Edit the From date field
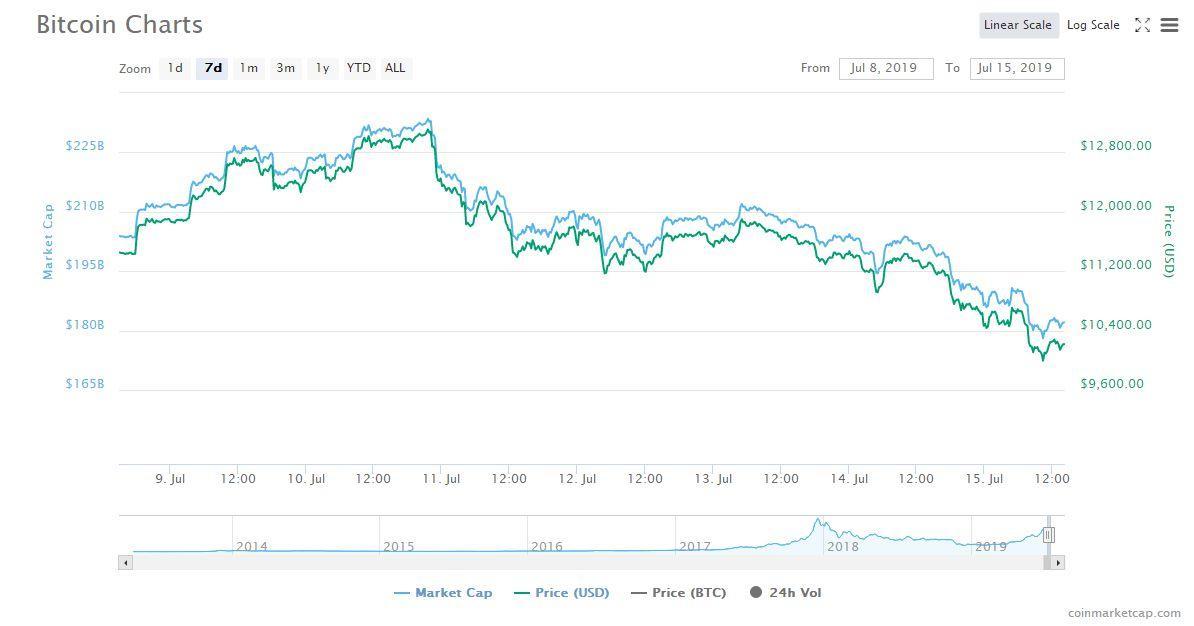 pos(885,68)
